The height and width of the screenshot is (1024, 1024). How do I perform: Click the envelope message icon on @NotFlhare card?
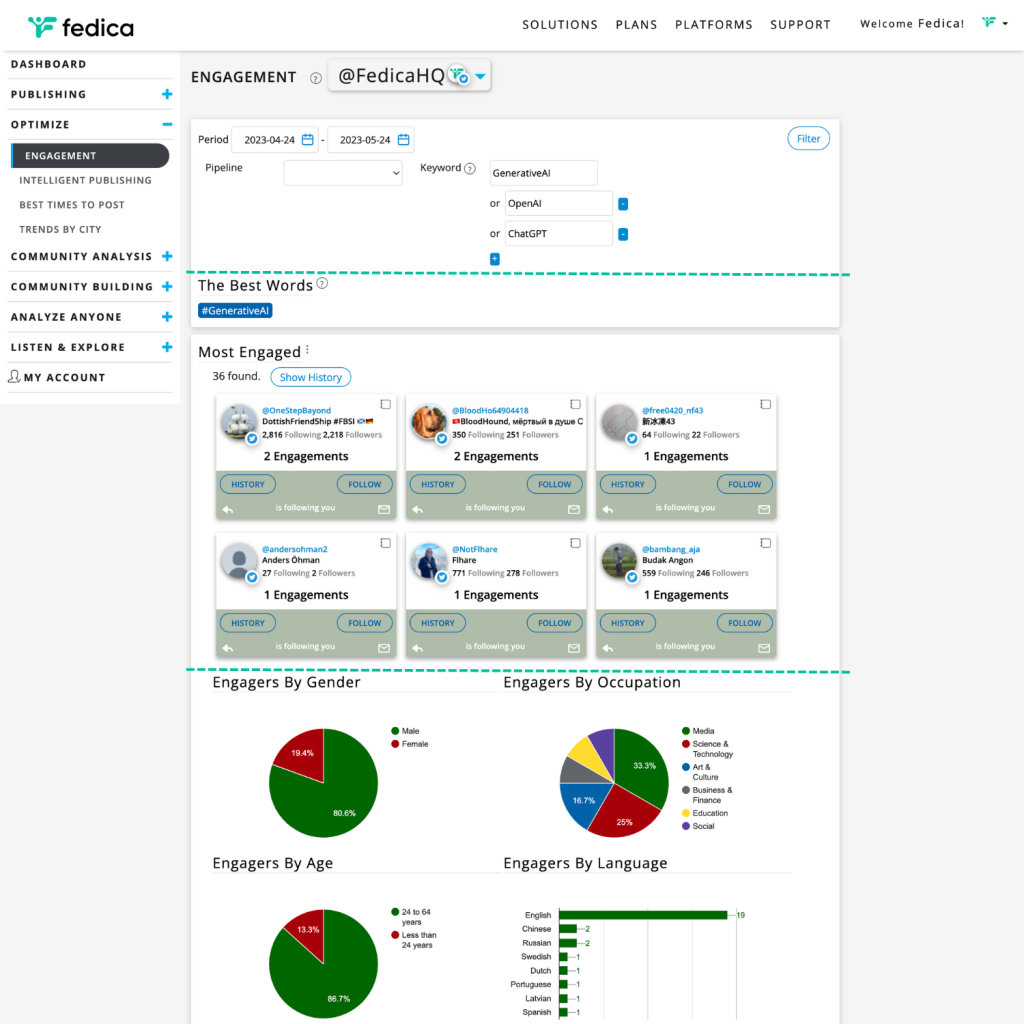pyautogui.click(x=574, y=648)
